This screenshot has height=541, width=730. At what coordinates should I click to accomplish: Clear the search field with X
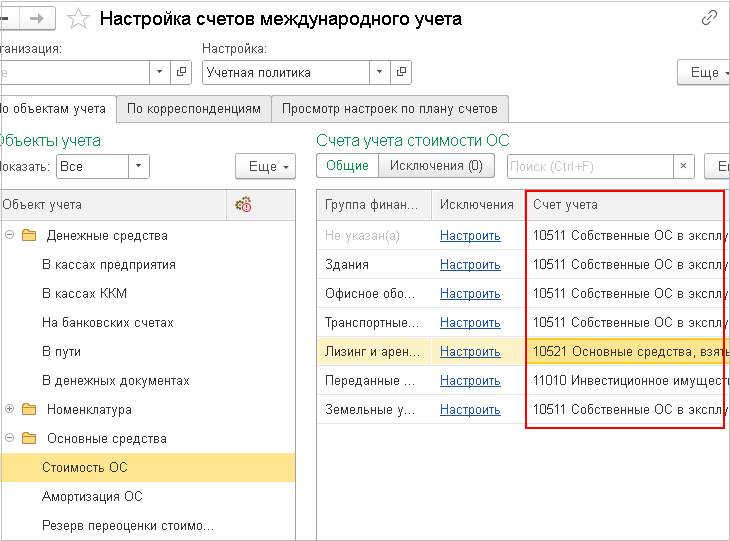(685, 166)
